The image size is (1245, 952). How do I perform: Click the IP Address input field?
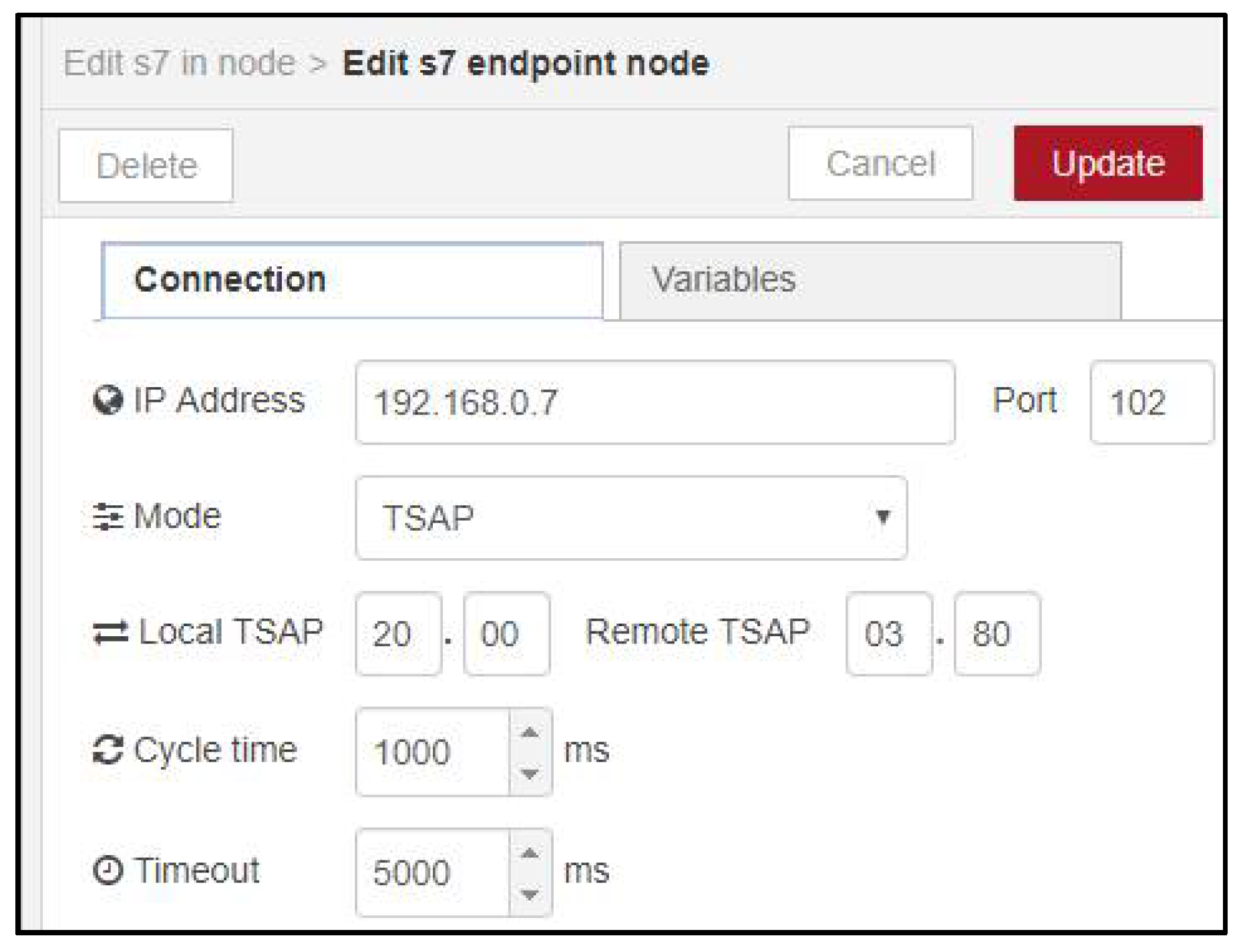[655, 403]
